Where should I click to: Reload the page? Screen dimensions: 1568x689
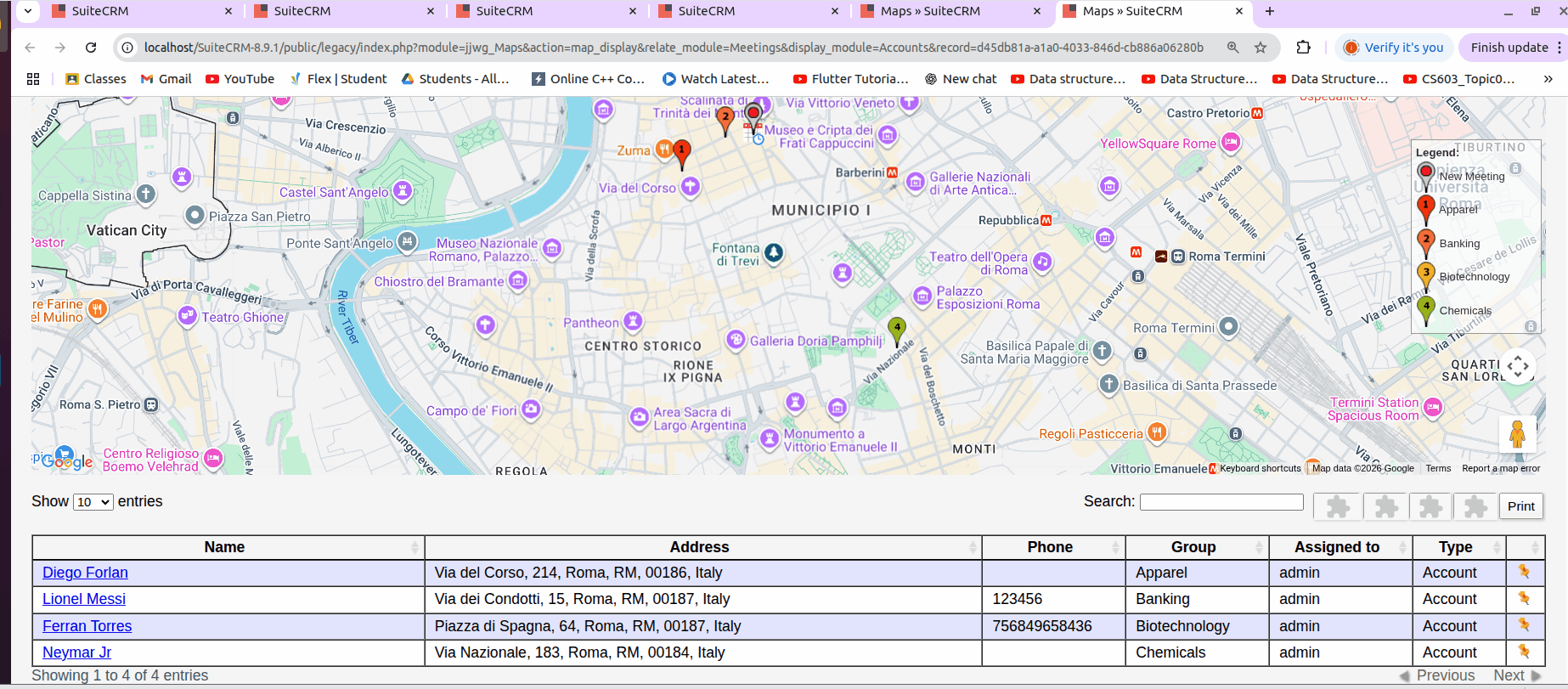click(x=91, y=48)
